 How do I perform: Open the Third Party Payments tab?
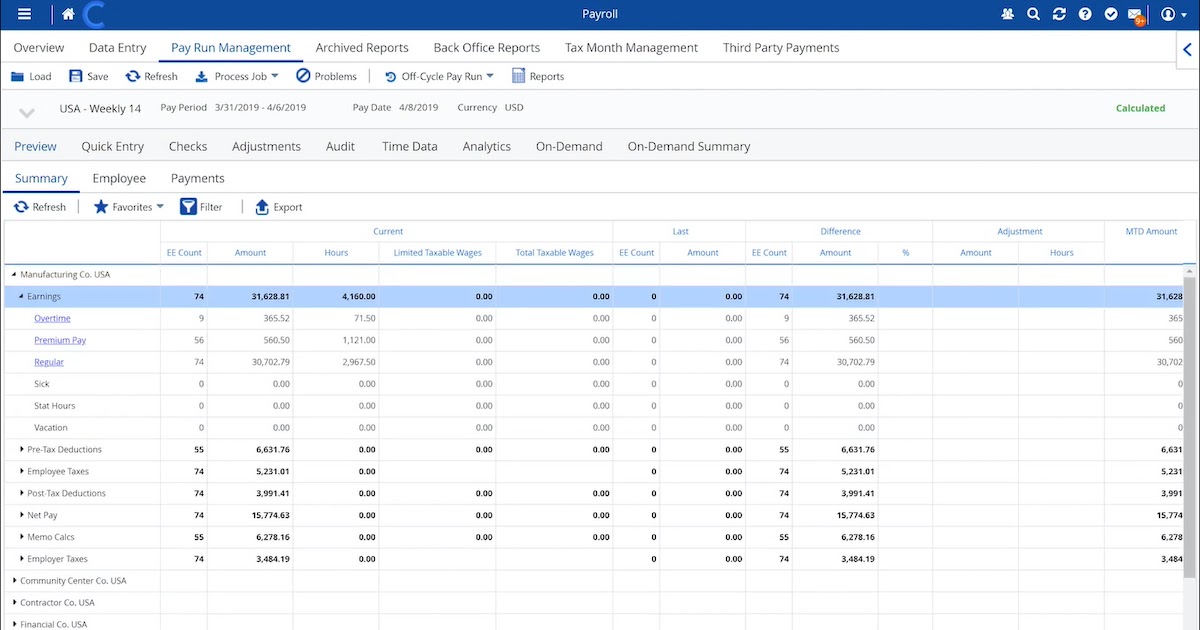point(781,47)
